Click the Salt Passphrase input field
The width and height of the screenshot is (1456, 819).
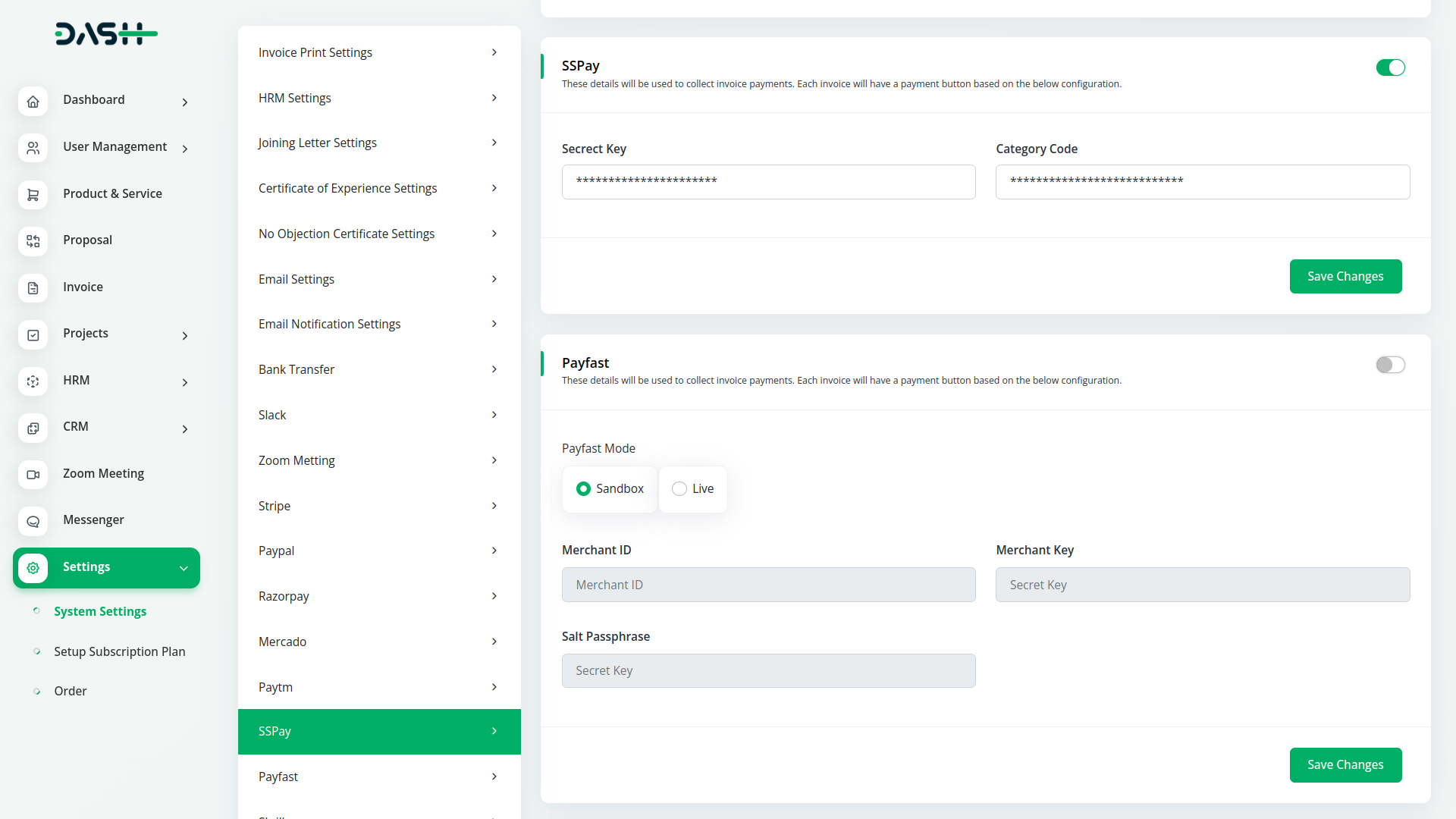[768, 670]
